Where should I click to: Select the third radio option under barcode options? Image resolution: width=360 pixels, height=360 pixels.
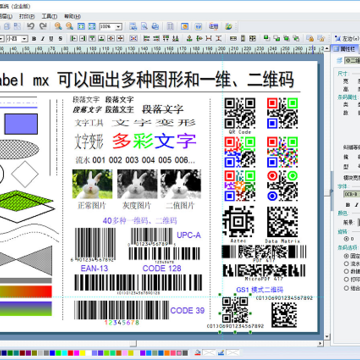pos(346,272)
